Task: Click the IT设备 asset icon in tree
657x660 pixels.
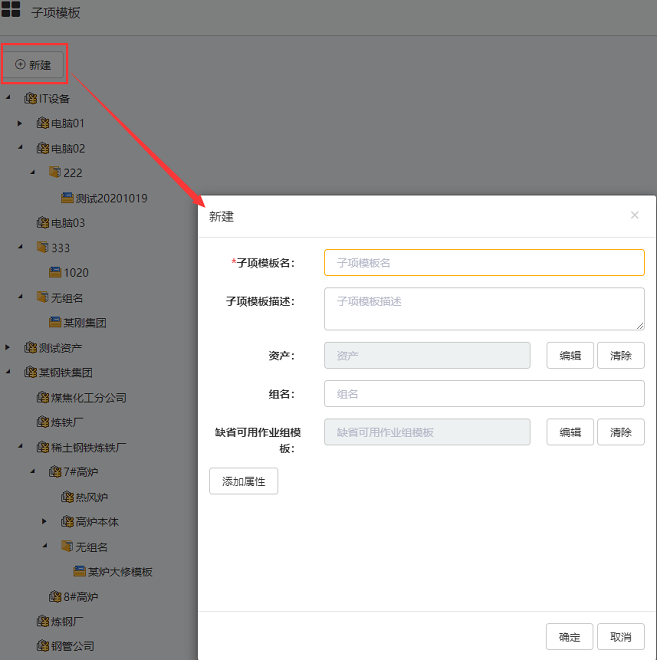Action: pyautogui.click(x=30, y=98)
